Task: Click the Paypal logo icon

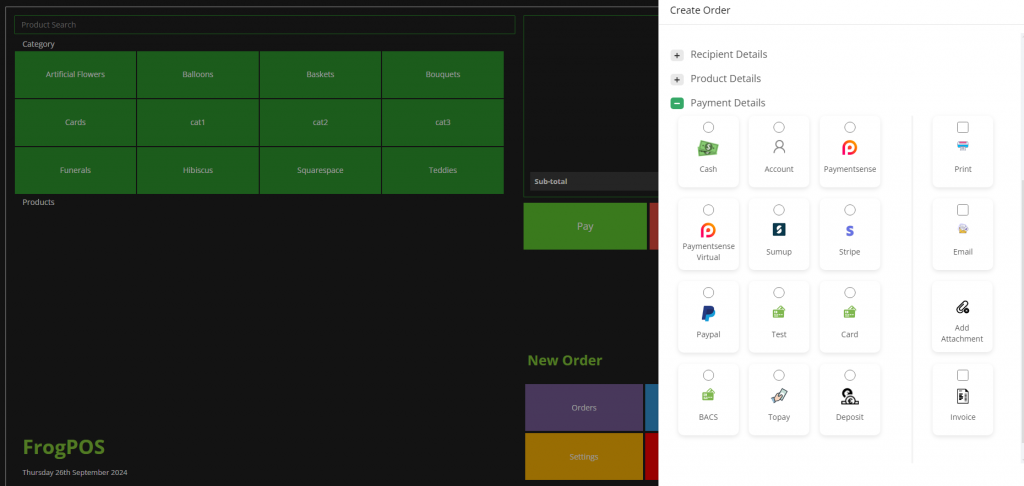Action: (x=708, y=313)
